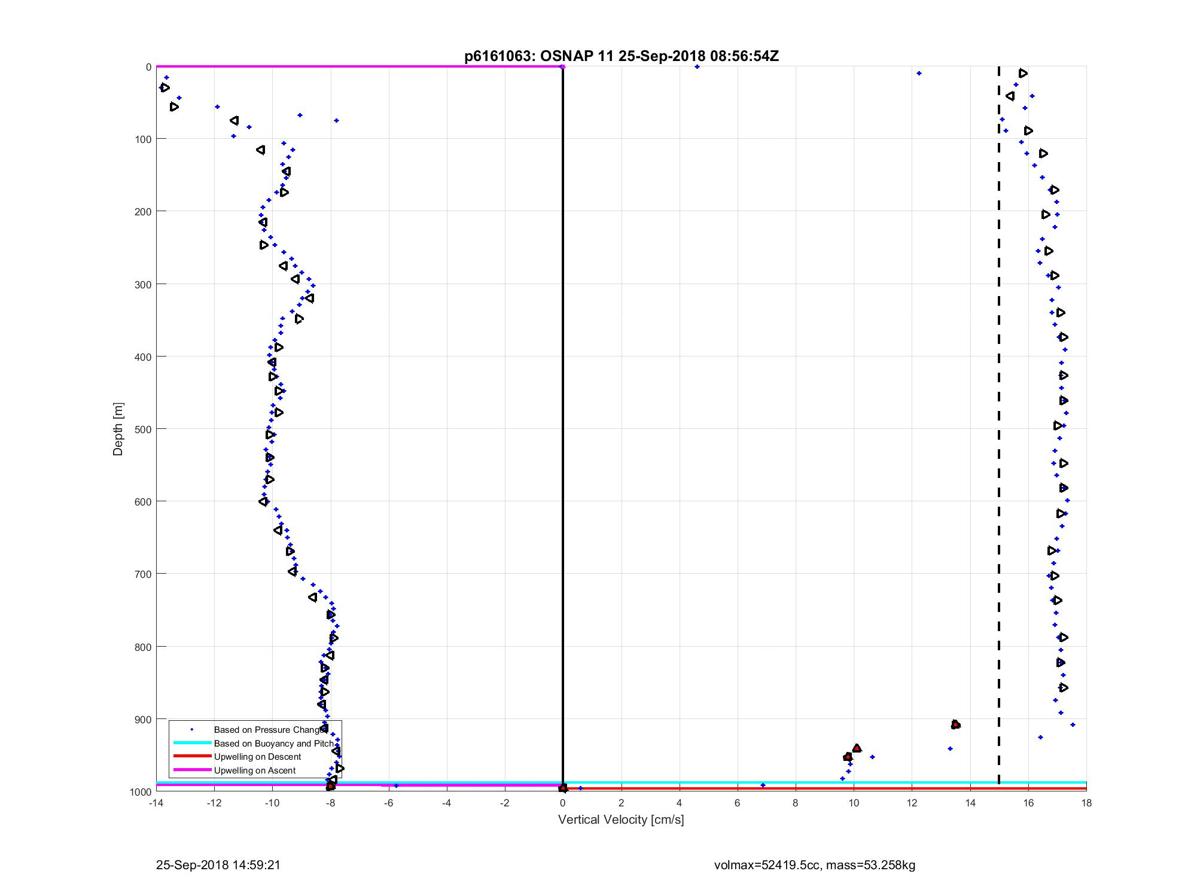Click depth tick label '400'
The width and height of the screenshot is (1200, 889).
[x=142, y=357]
